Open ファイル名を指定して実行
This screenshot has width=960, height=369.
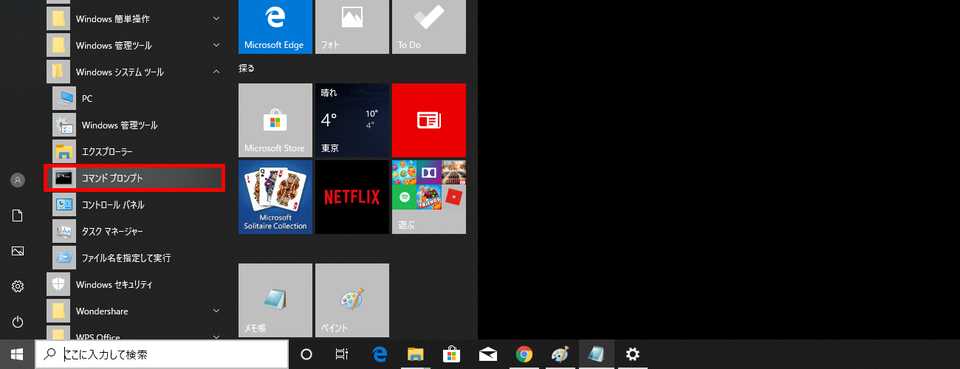(135, 258)
